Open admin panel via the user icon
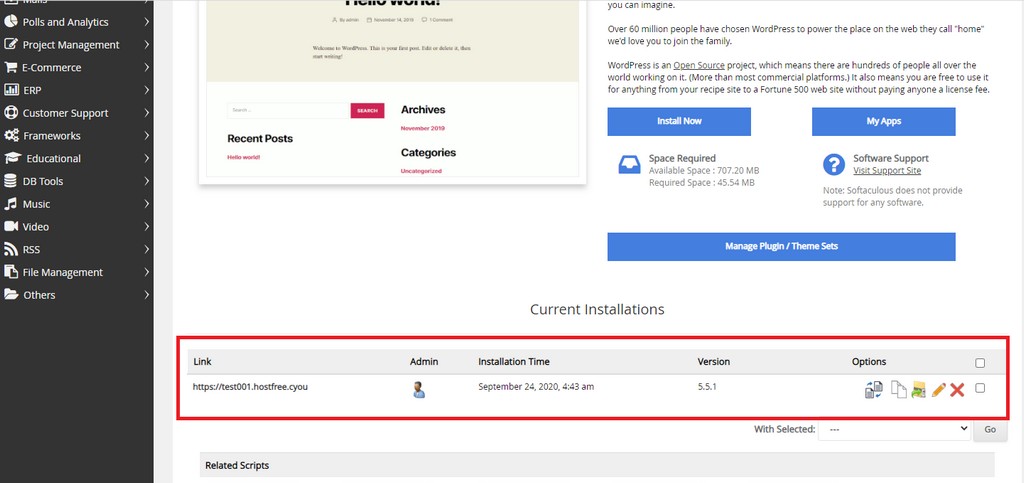Image resolution: width=1024 pixels, height=483 pixels. pyautogui.click(x=420, y=390)
